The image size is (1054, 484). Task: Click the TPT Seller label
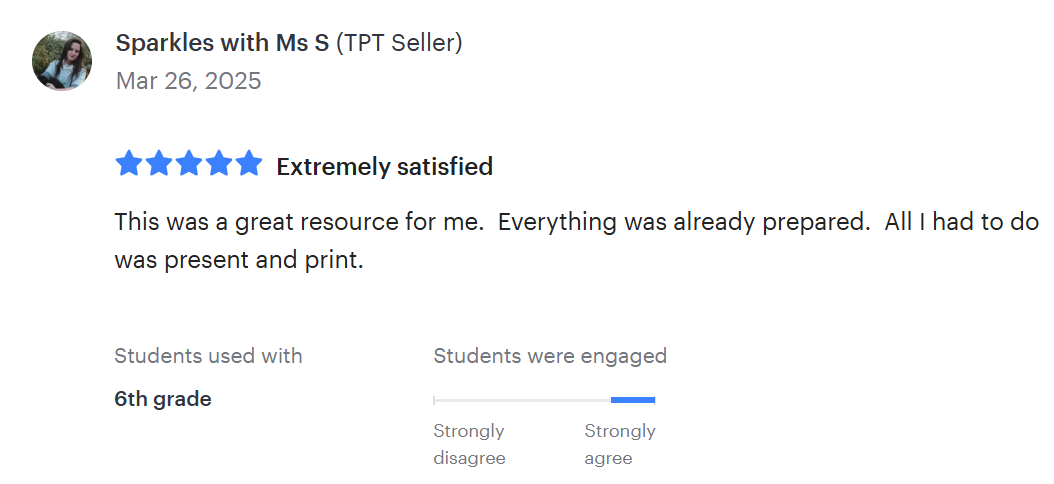coord(399,43)
